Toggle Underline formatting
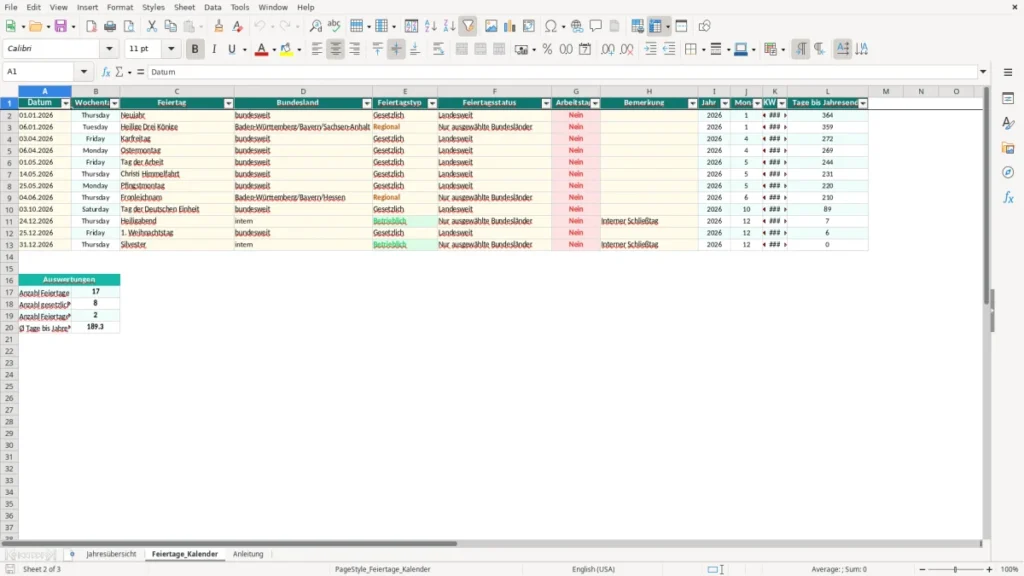This screenshot has width=1024, height=576. tap(231, 49)
